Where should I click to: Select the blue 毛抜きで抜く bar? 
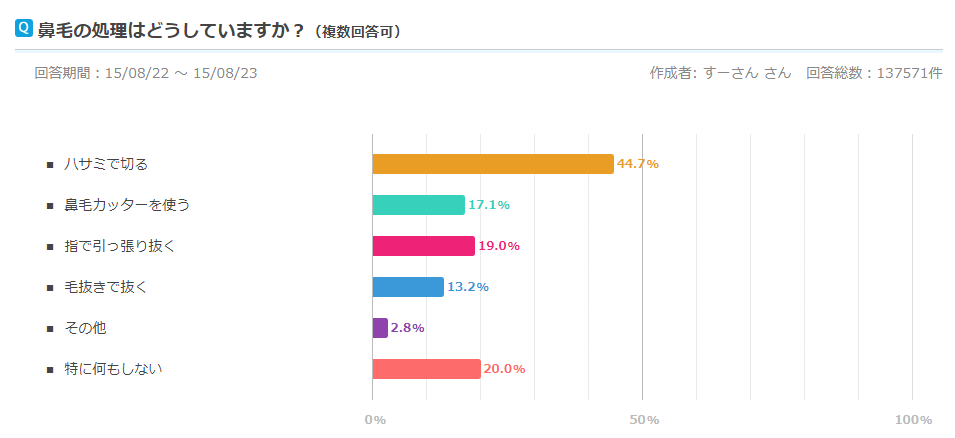pos(408,287)
